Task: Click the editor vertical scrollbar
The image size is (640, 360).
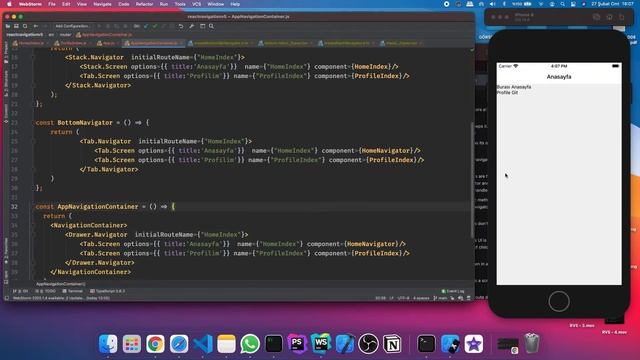Action: click(472, 180)
